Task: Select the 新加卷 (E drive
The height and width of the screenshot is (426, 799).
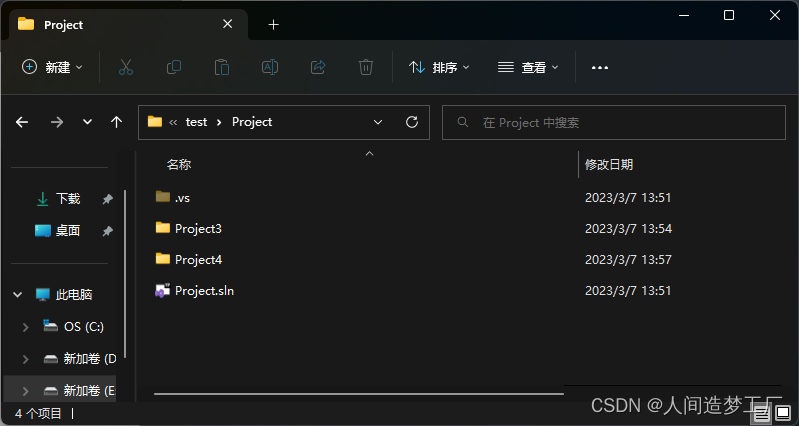Action: [89, 391]
